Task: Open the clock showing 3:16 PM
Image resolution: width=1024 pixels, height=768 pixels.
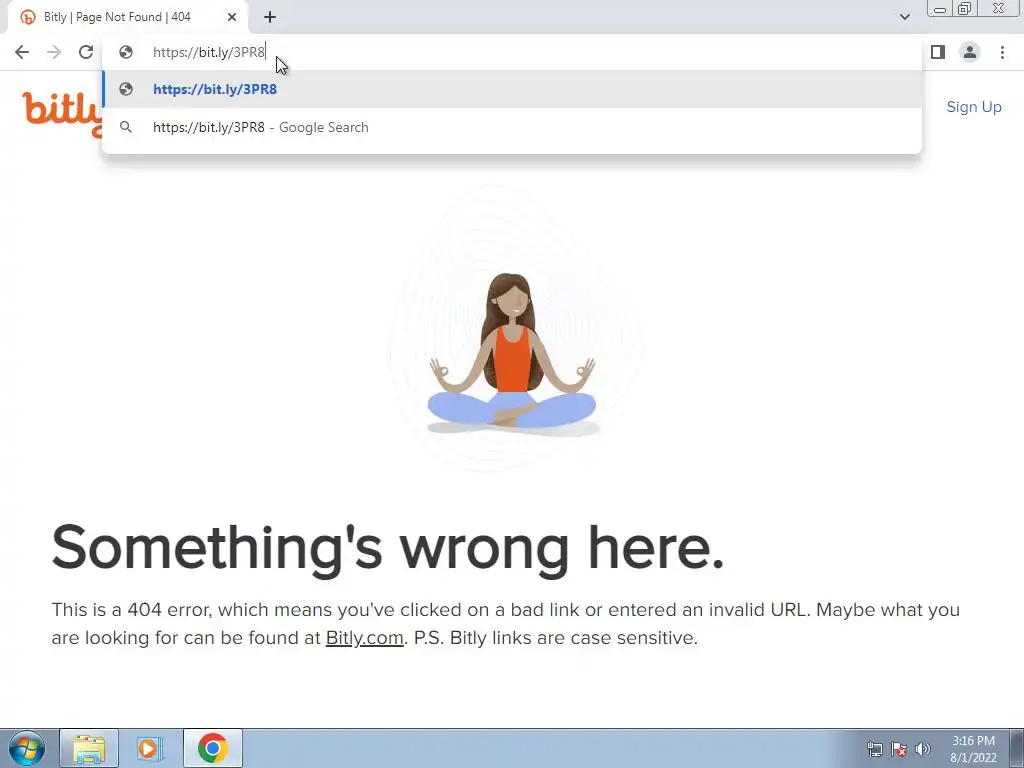Action: click(973, 749)
